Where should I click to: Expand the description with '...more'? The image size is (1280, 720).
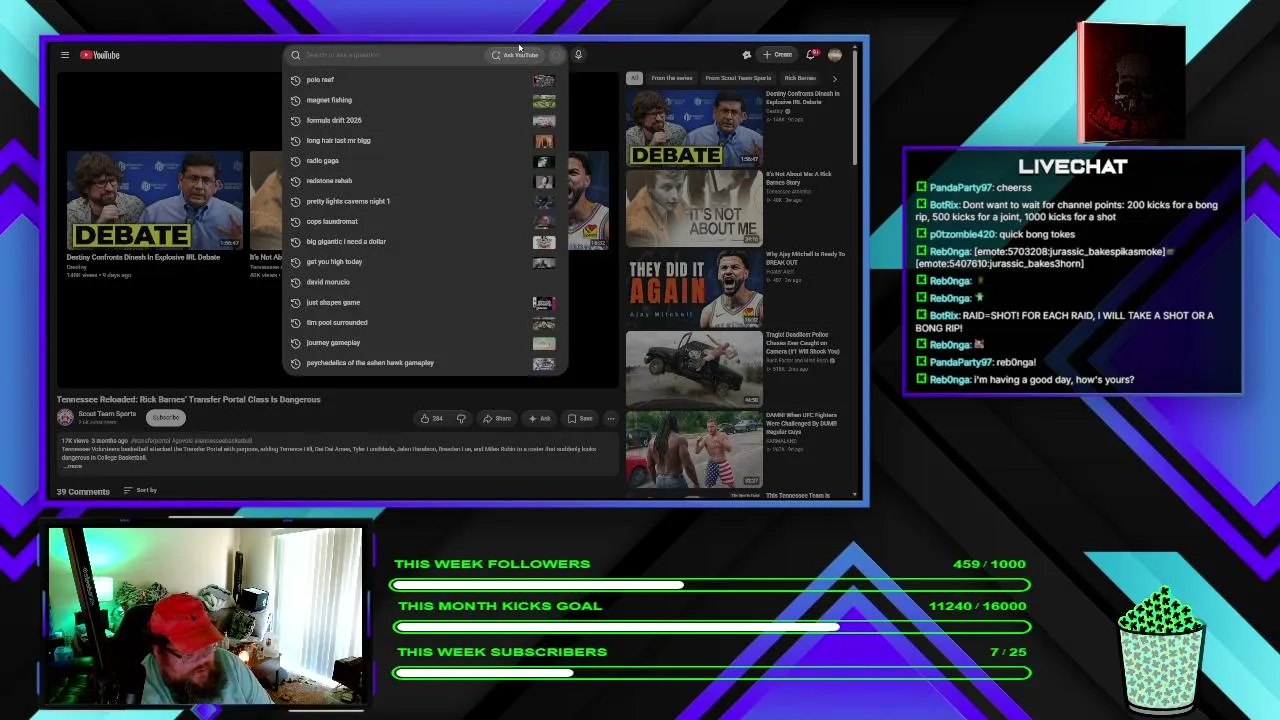[73, 466]
